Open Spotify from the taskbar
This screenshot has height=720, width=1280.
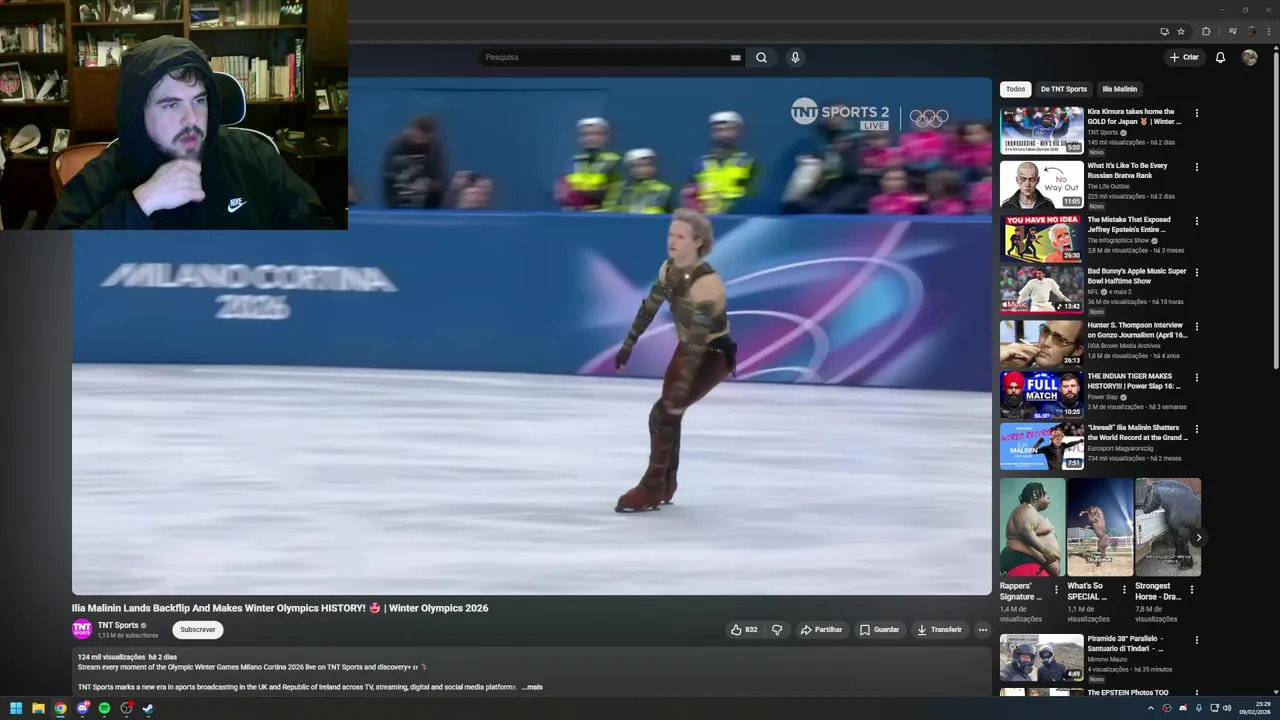pos(104,708)
